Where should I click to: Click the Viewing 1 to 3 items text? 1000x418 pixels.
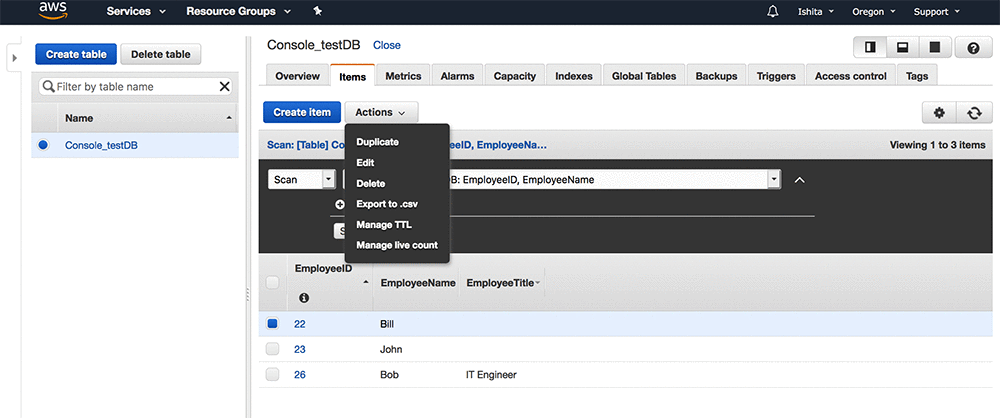tap(938, 145)
